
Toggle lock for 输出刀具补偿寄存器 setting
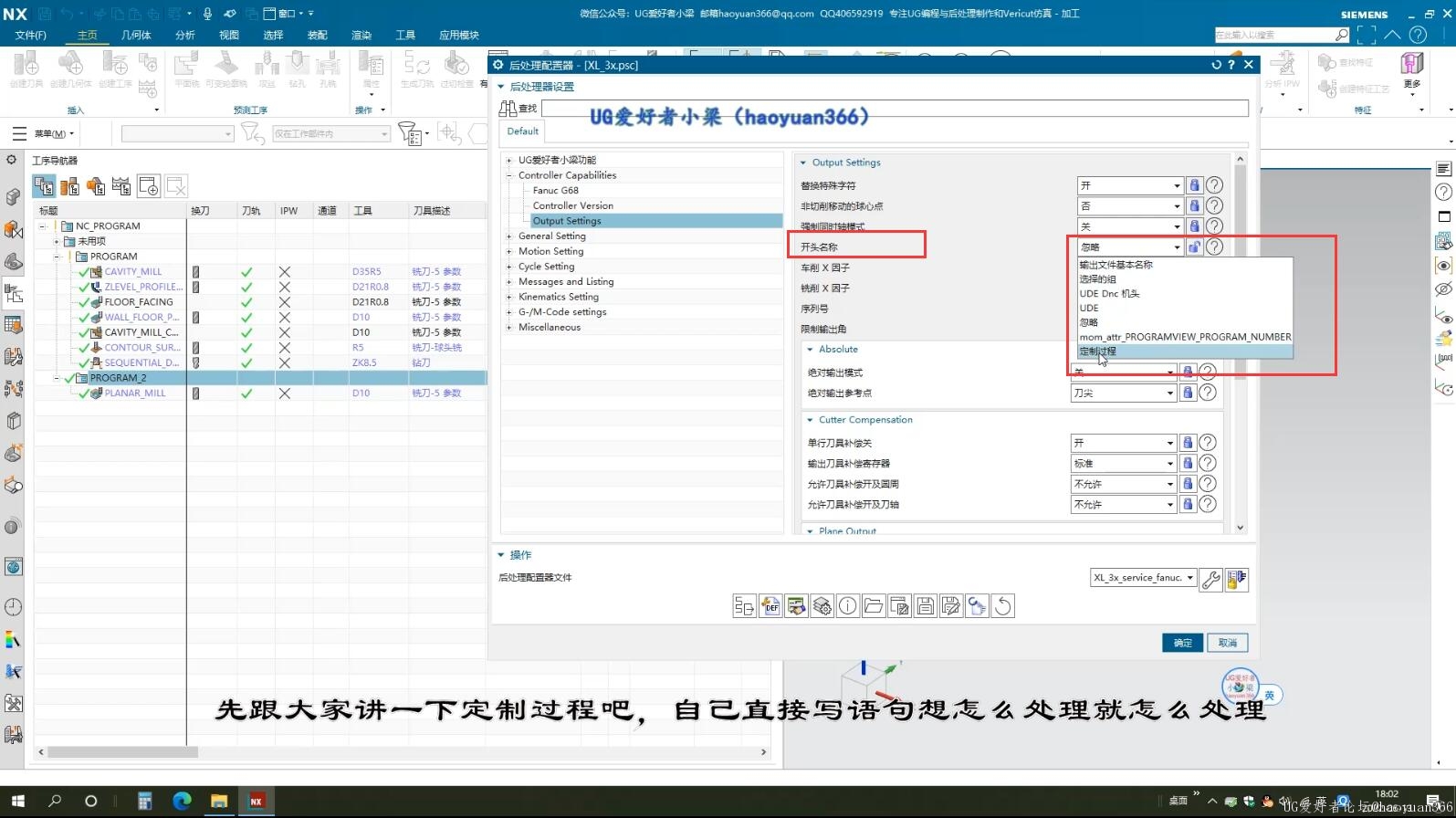[1188, 463]
